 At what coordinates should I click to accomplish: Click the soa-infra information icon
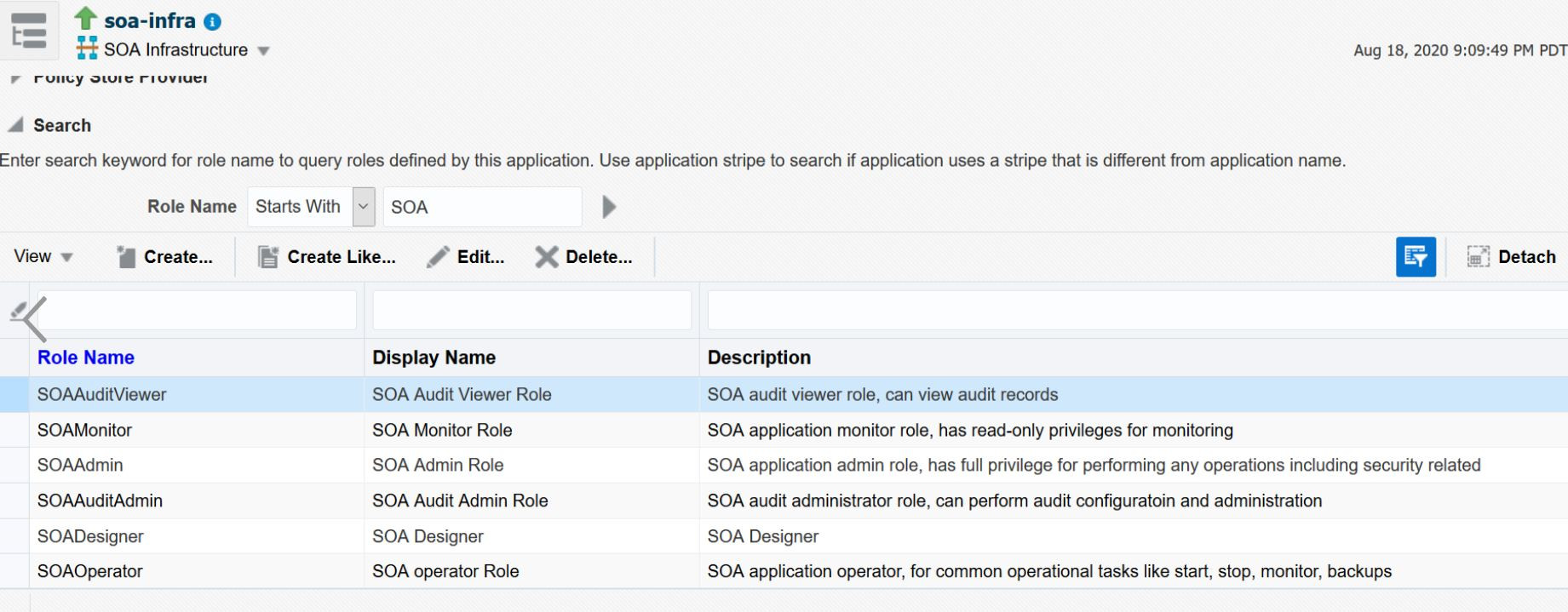(x=213, y=22)
